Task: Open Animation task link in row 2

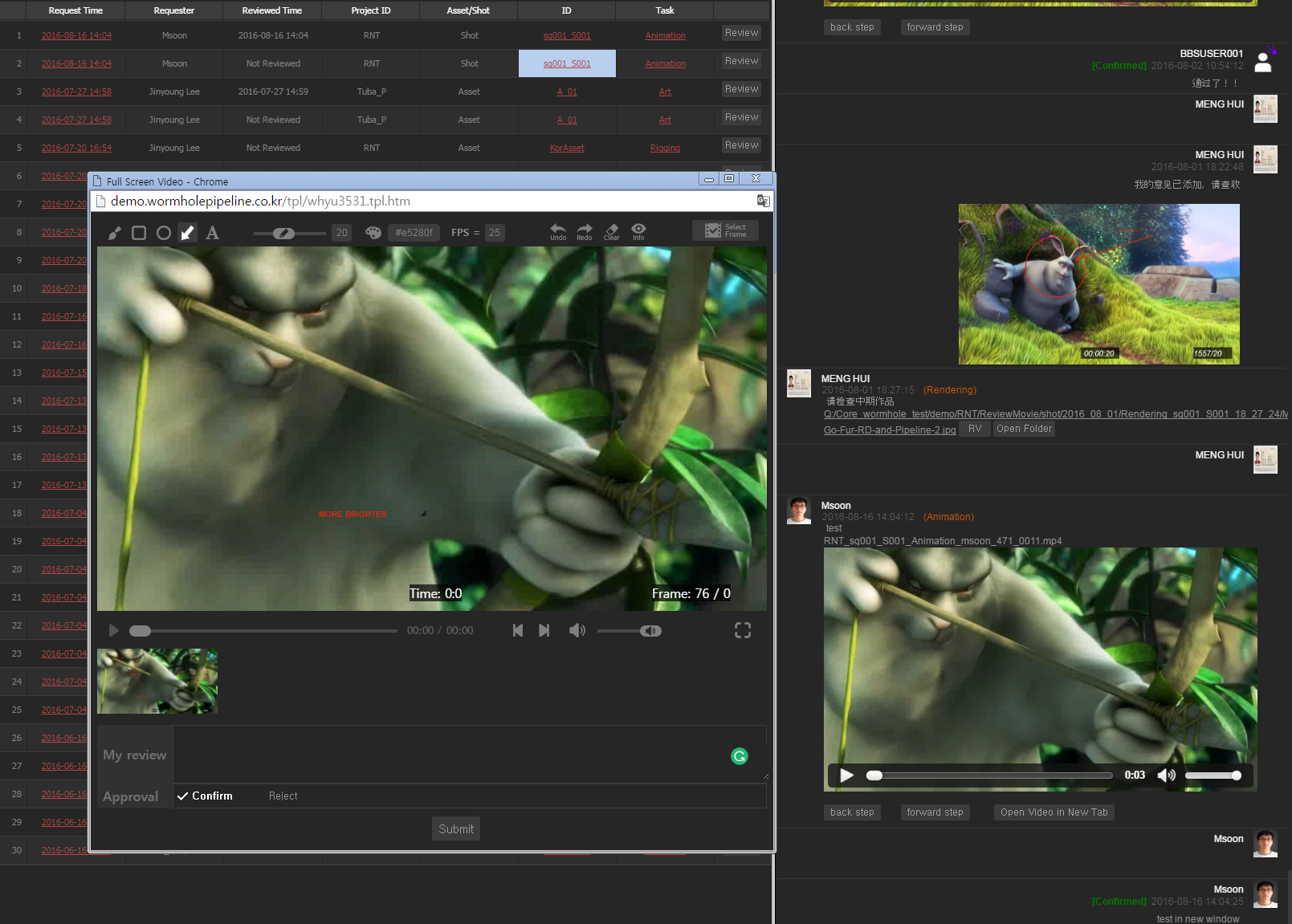Action: click(x=665, y=63)
